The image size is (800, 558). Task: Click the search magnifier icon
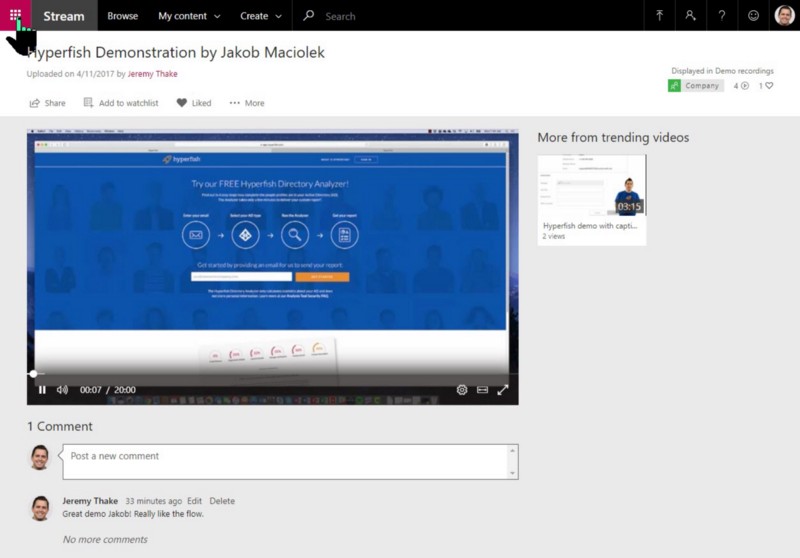[308, 16]
